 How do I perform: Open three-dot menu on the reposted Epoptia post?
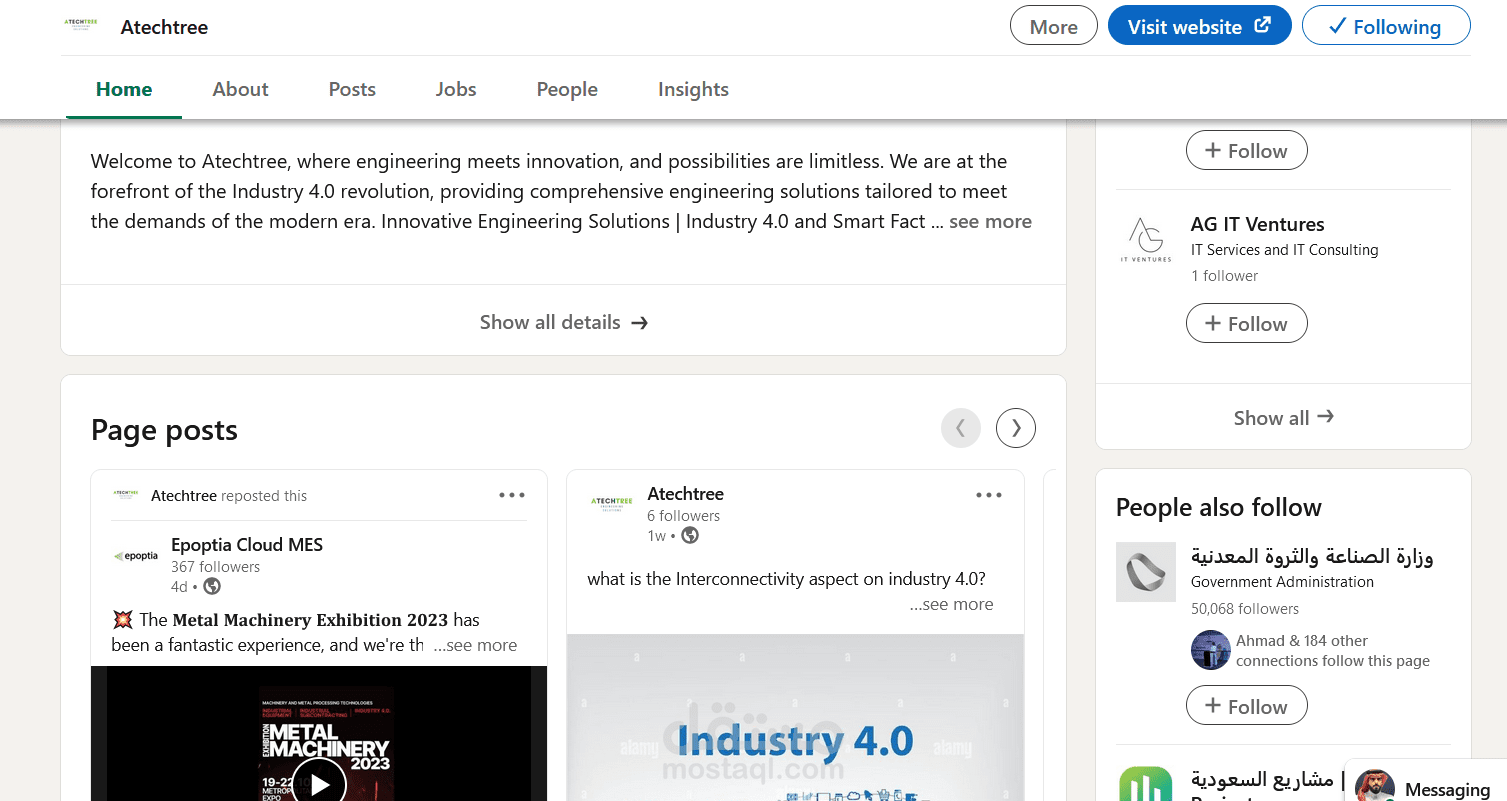pos(512,495)
